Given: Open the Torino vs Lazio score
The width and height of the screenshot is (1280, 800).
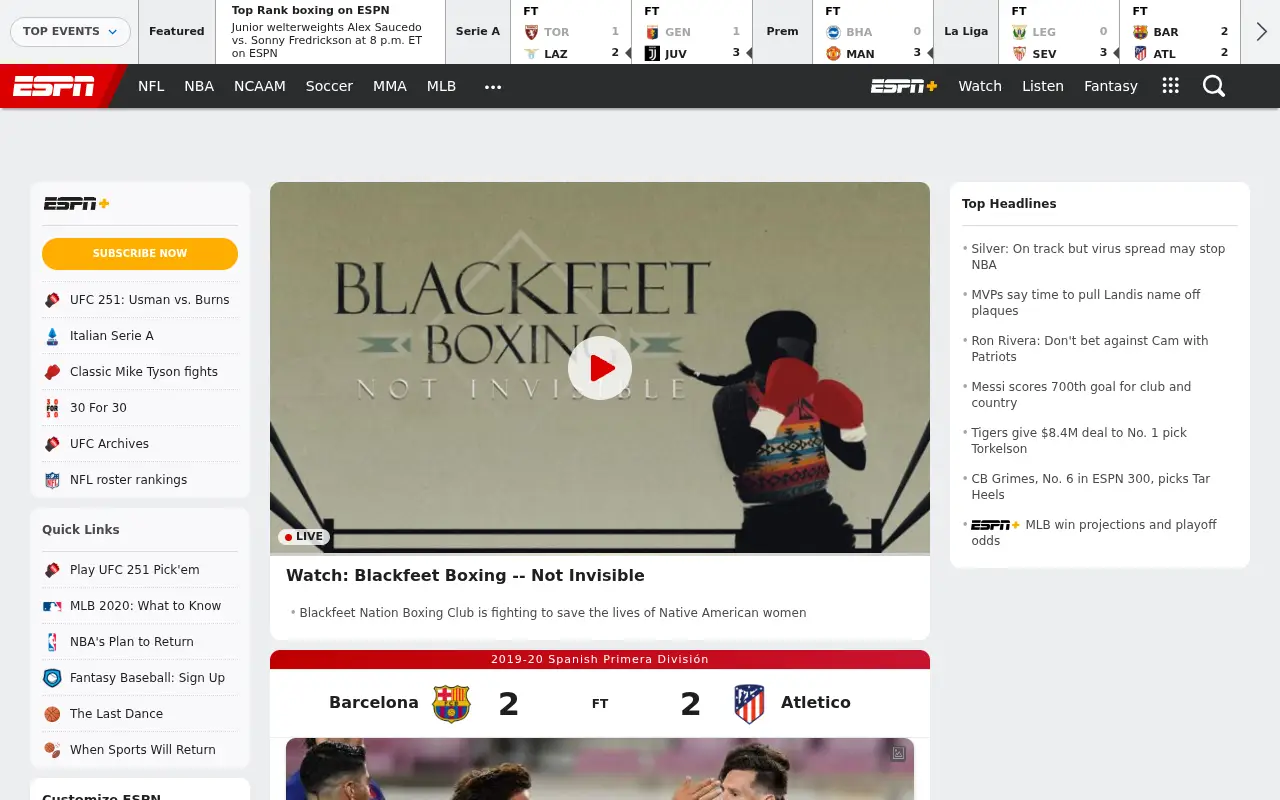Looking at the screenshot, I should point(571,32).
